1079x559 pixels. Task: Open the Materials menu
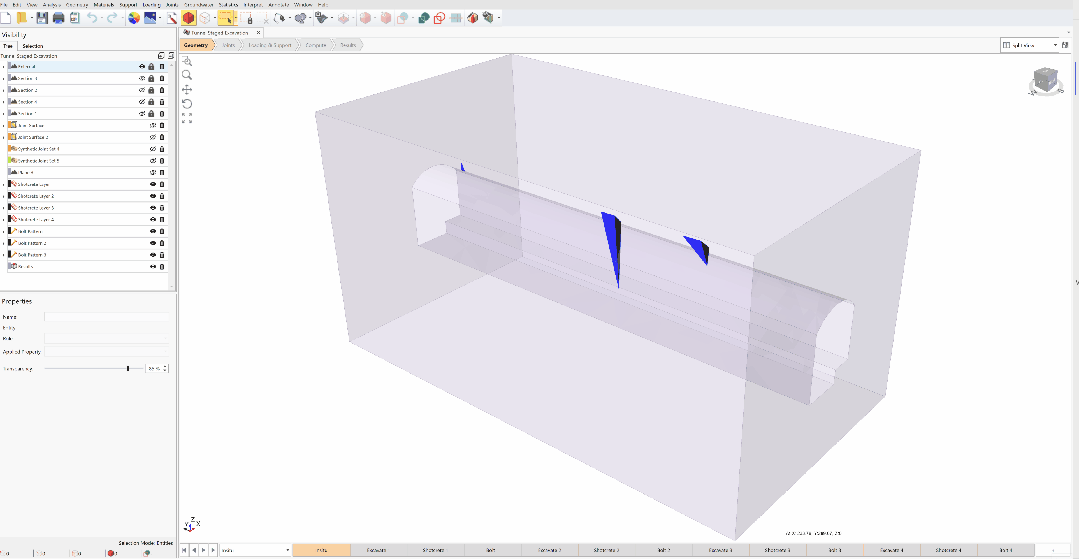103,4
